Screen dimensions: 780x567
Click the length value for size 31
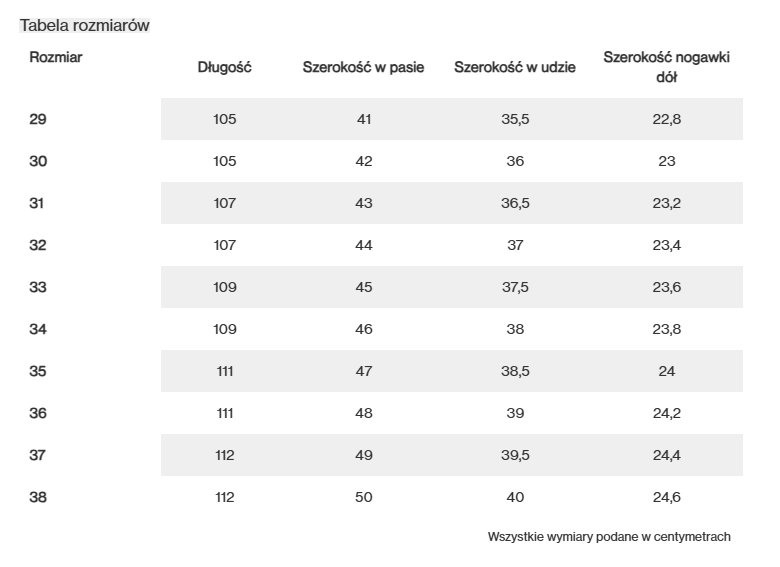(225, 203)
